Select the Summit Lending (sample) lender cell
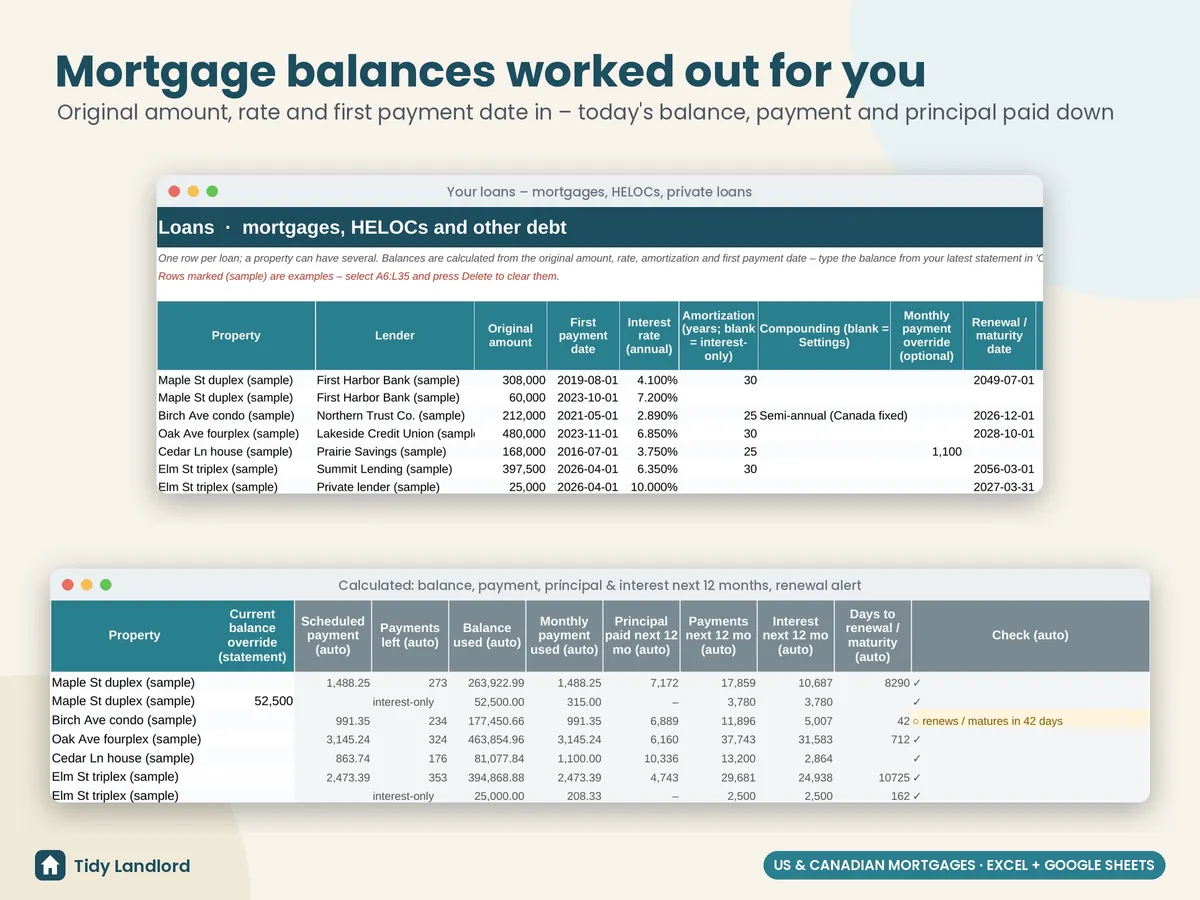Image resolution: width=1200 pixels, height=900 pixels. (x=395, y=469)
